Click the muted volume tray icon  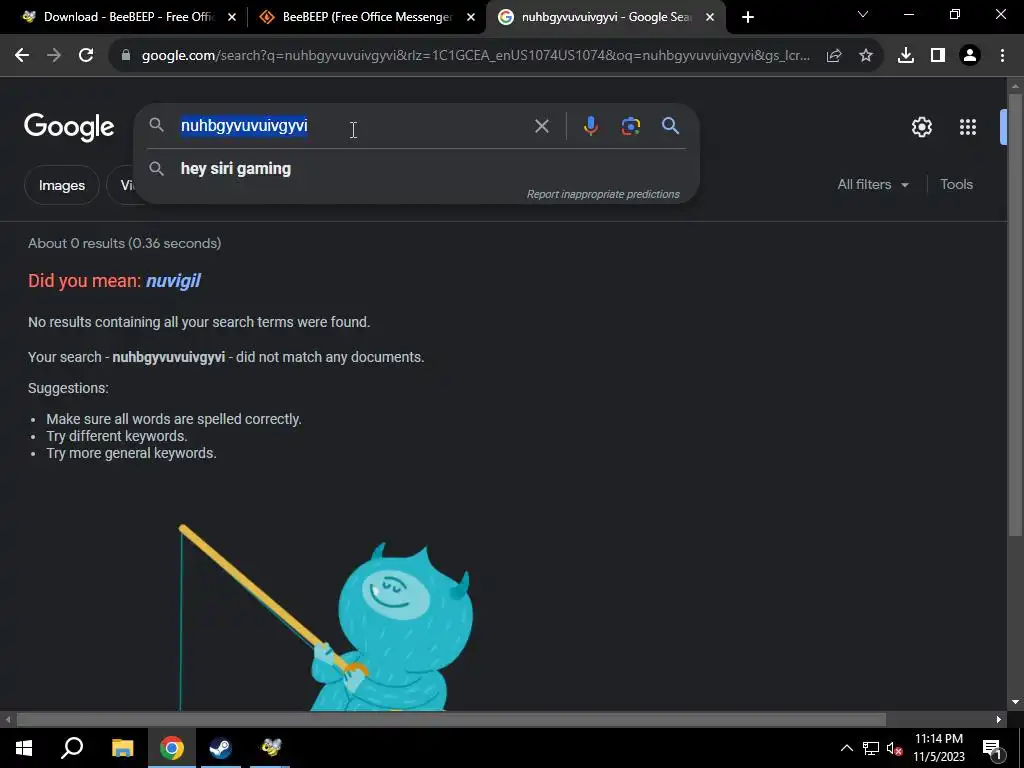pyautogui.click(x=895, y=748)
